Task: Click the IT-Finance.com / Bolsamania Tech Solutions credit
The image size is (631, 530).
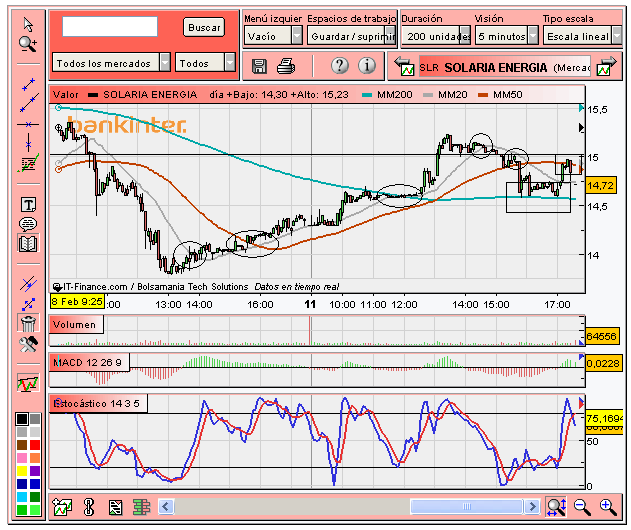Action: 151,287
